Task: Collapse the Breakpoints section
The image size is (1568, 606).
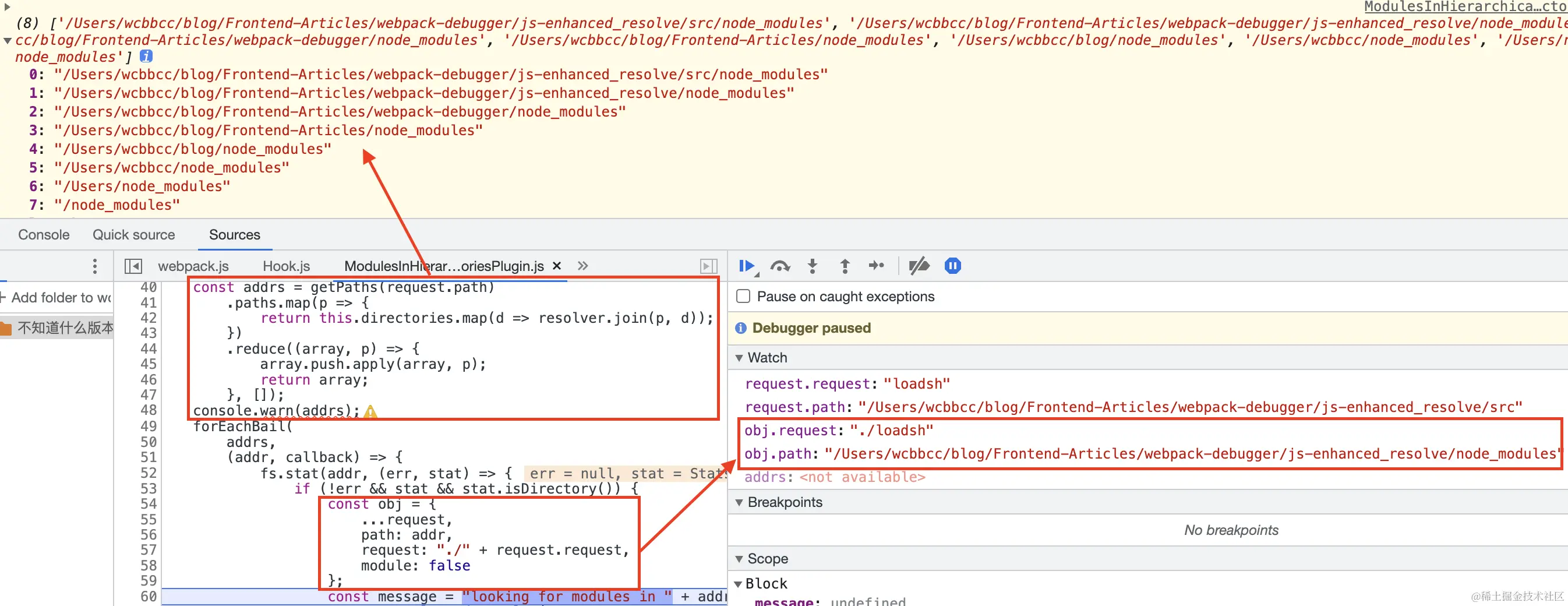Action: 739,502
